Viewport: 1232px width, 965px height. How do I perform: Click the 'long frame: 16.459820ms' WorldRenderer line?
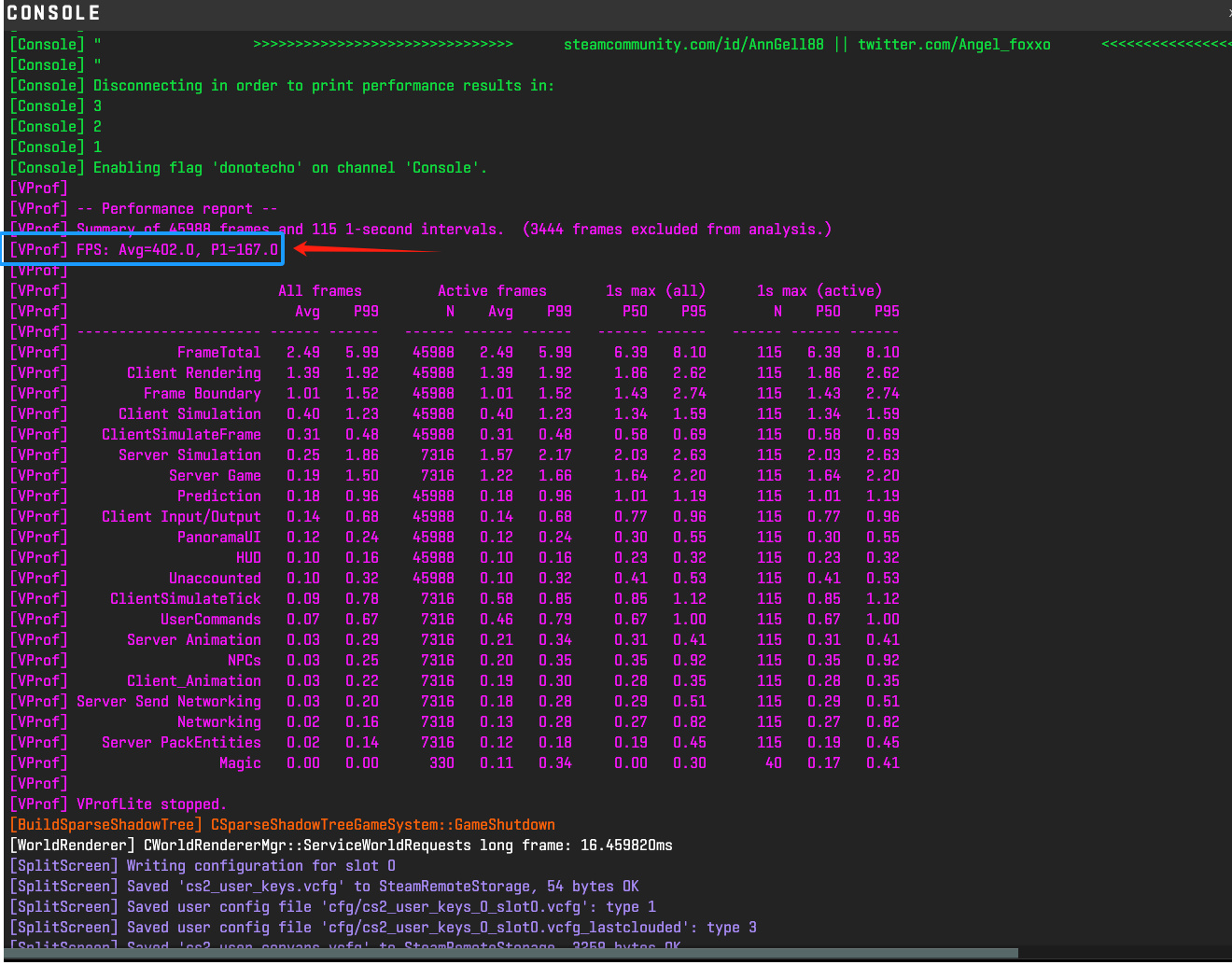click(x=341, y=846)
